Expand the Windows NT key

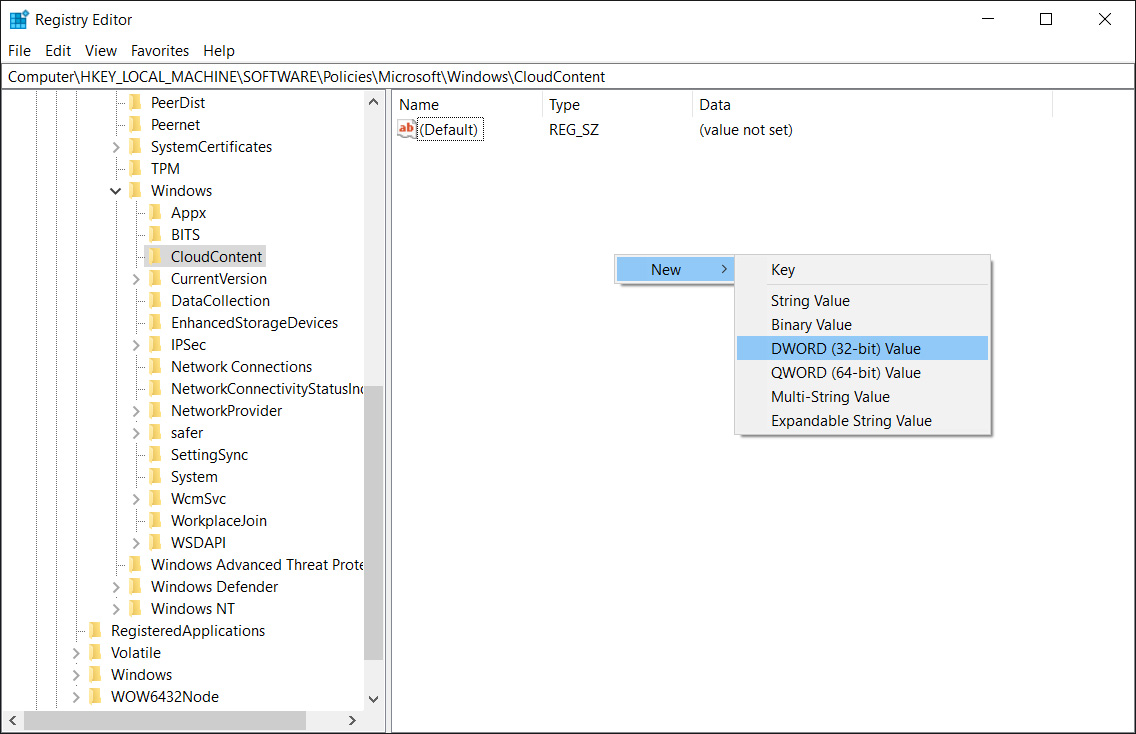(115, 609)
